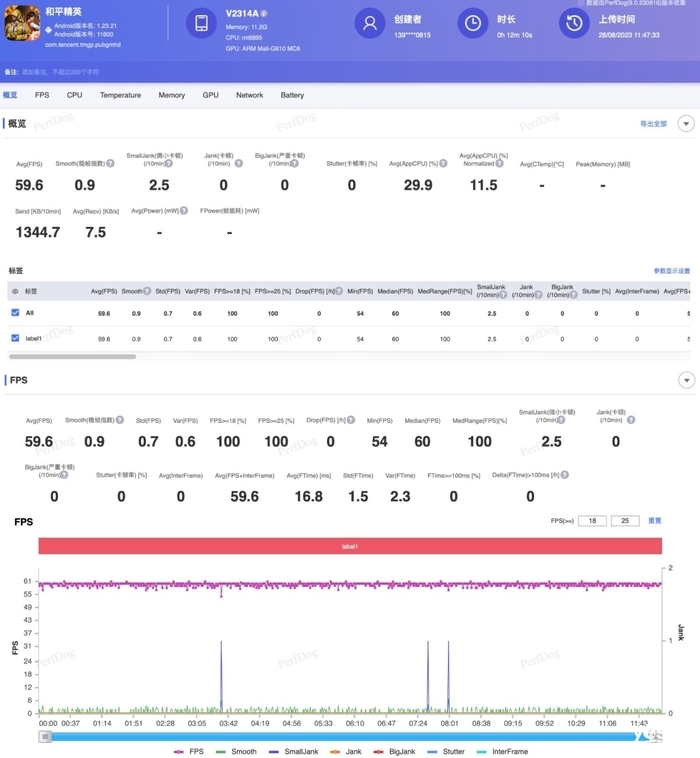Switch to the CPU tab
Image resolution: width=700 pixels, height=758 pixels.
[x=74, y=95]
